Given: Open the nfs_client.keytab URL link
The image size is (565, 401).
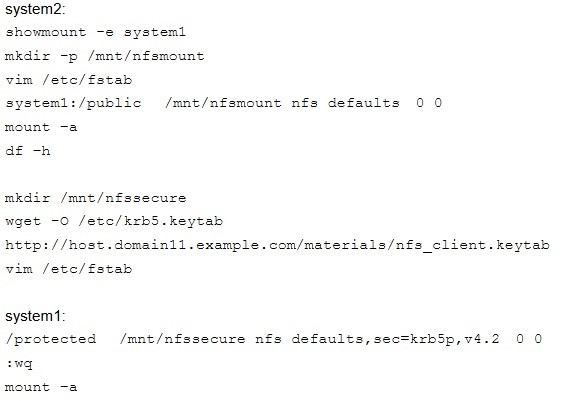Looking at the screenshot, I should 277,245.
